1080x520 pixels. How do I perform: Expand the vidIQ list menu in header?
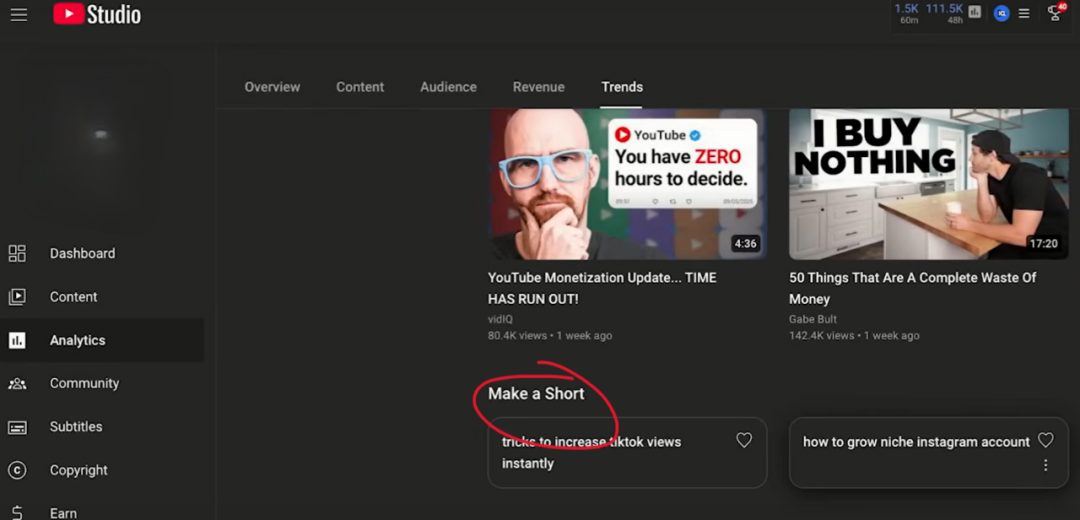pos(1024,14)
